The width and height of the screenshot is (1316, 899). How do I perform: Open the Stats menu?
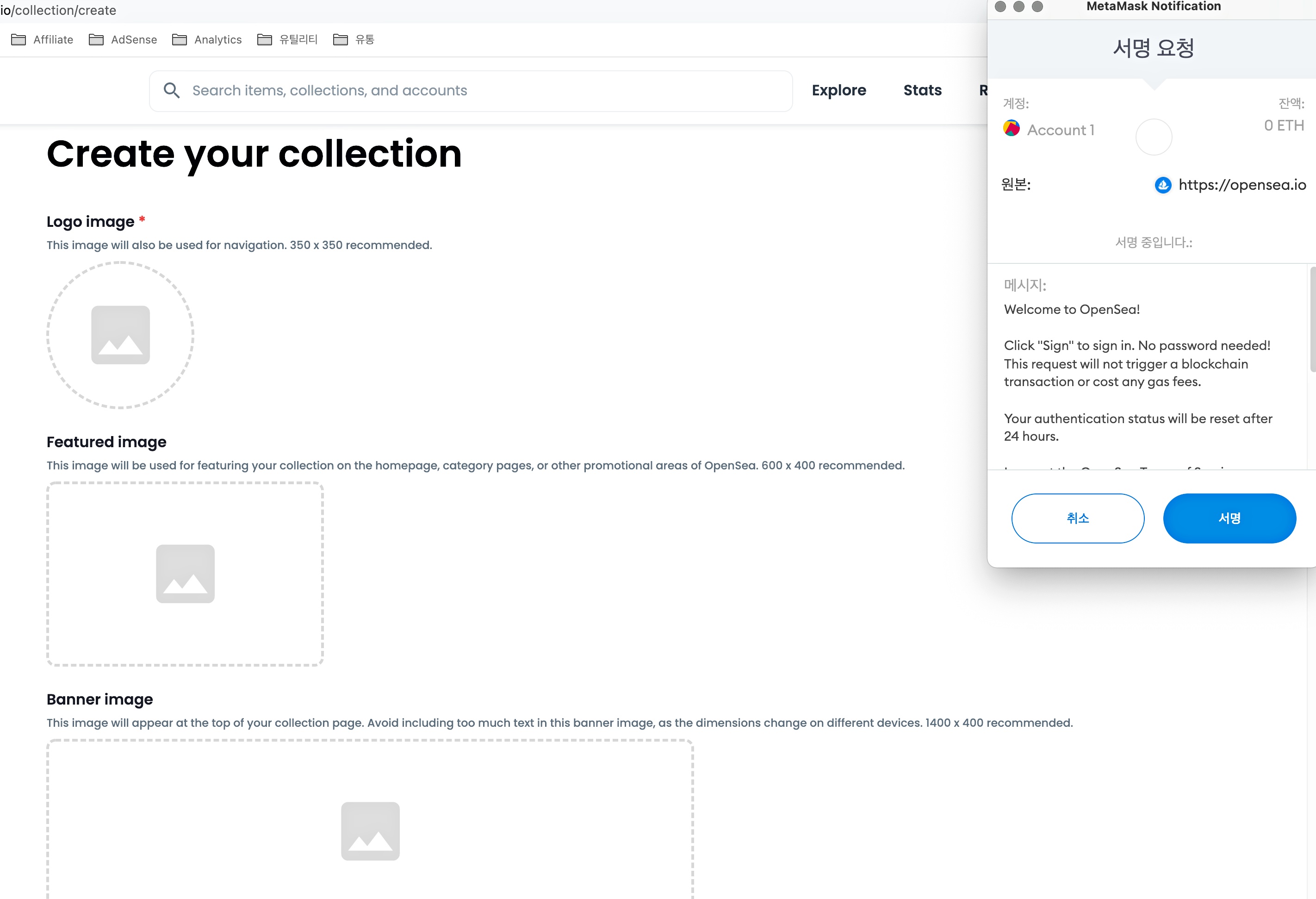coord(922,91)
